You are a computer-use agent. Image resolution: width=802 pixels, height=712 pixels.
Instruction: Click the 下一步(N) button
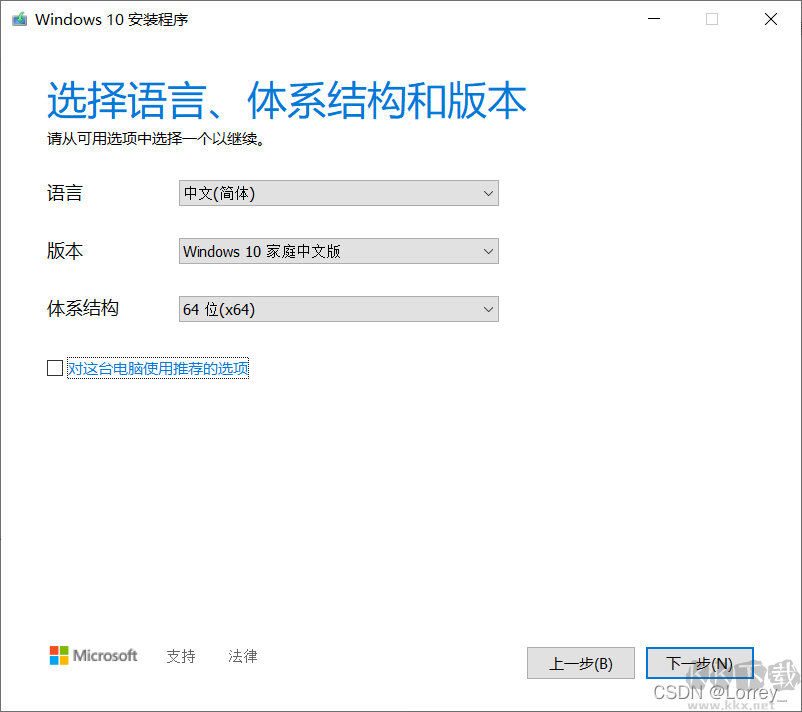click(x=700, y=663)
